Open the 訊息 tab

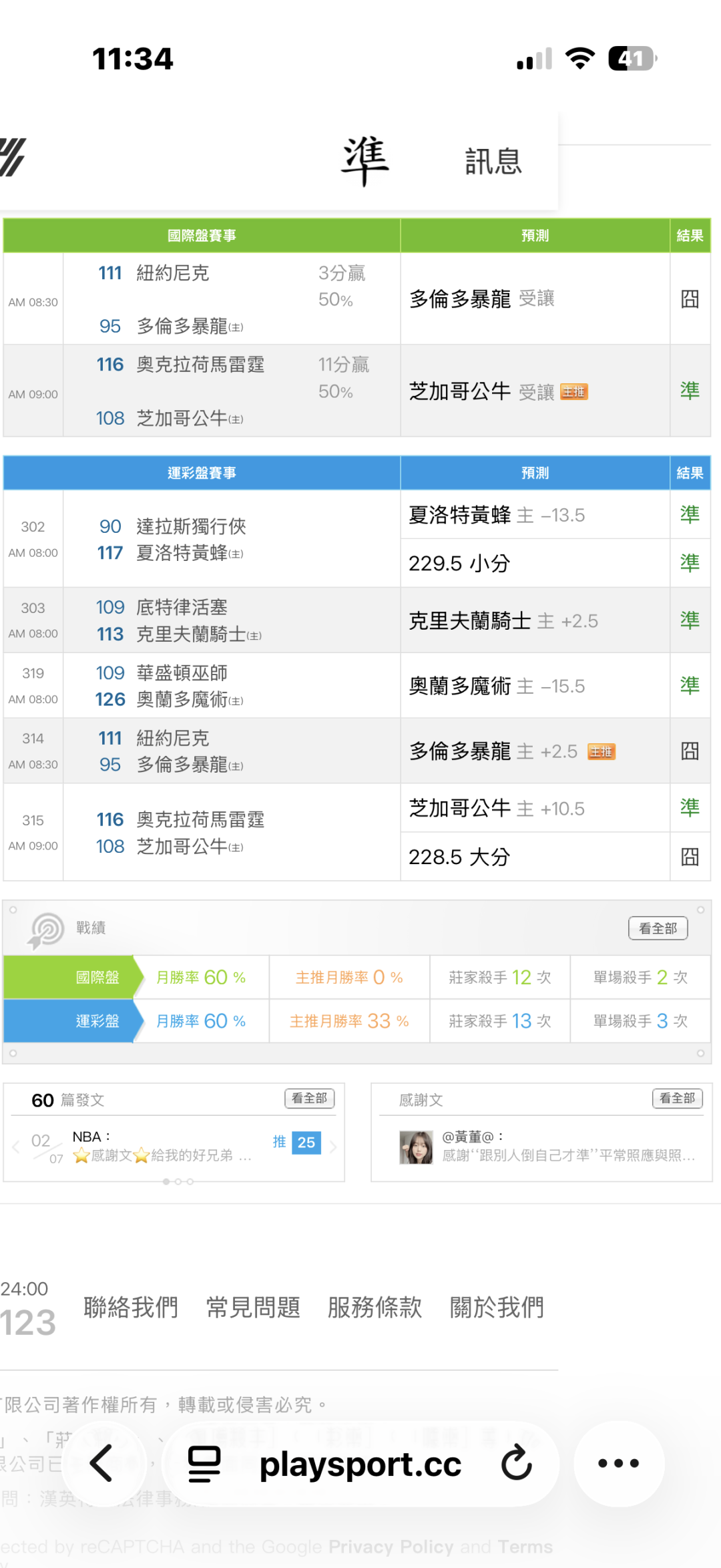pos(493,162)
